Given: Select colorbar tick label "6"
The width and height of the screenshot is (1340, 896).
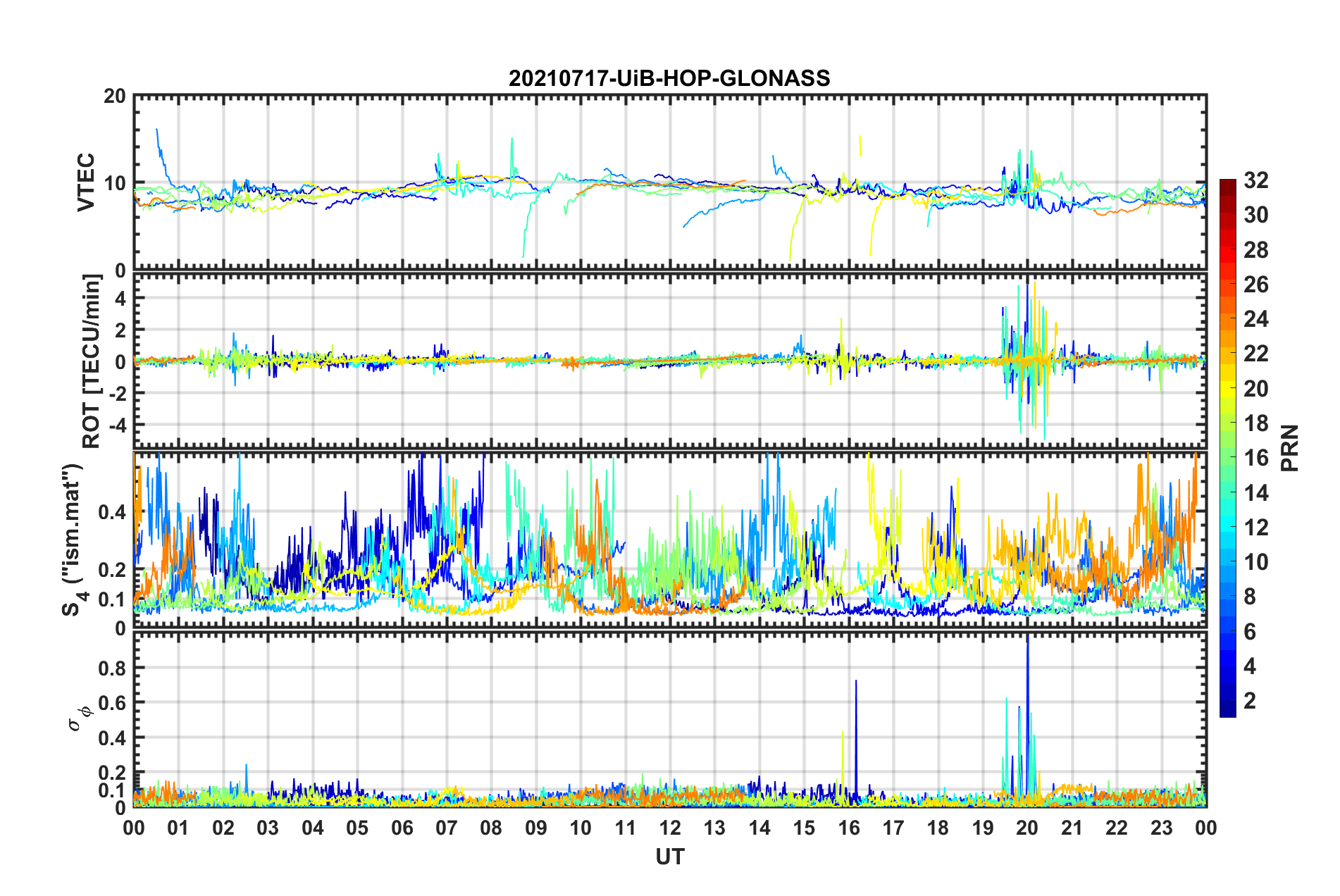Looking at the screenshot, I should [1250, 632].
